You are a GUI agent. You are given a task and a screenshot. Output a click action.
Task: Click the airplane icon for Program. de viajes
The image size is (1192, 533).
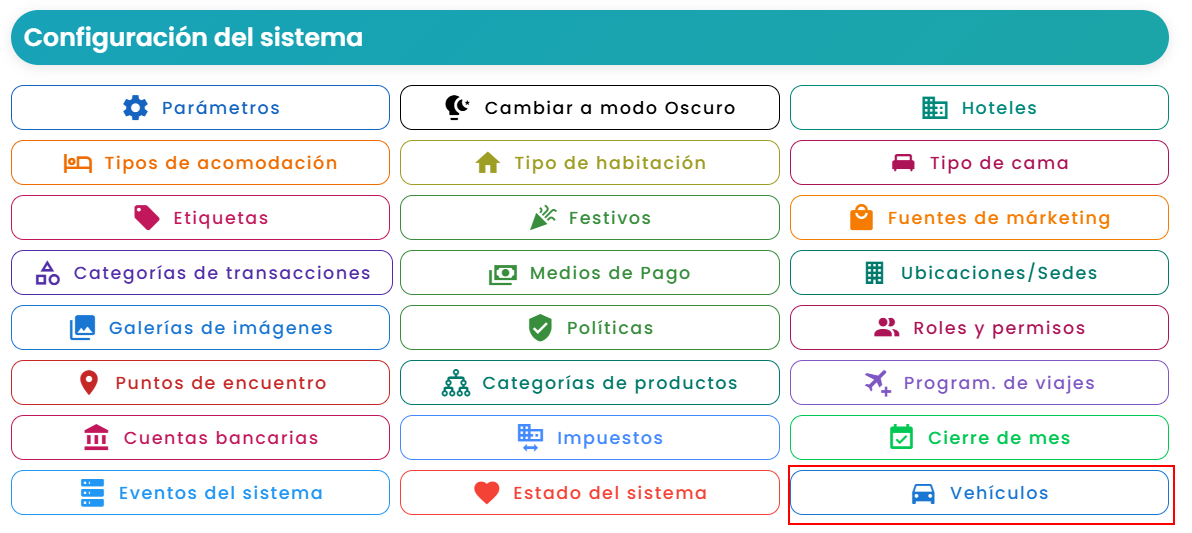(877, 382)
